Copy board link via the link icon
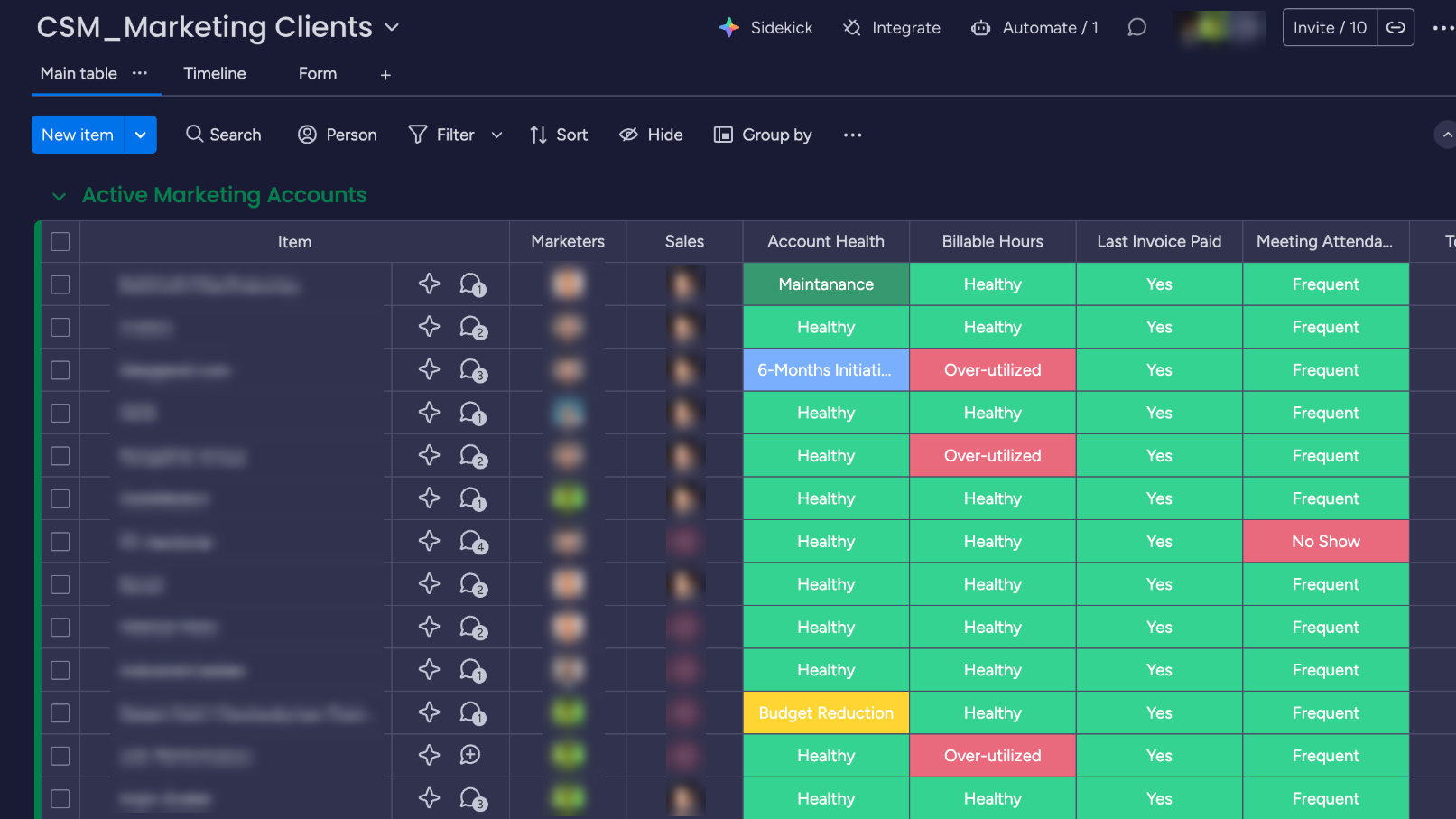Viewport: 1456px width, 819px height. [x=1396, y=28]
